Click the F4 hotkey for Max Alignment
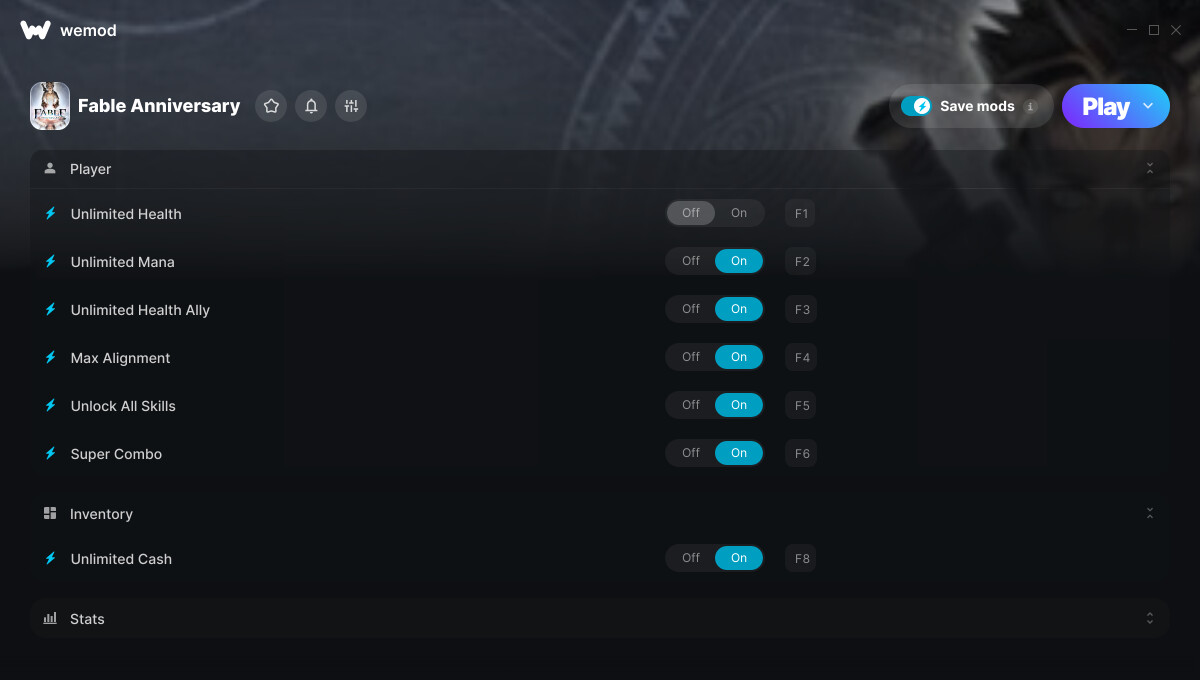 [x=801, y=357]
